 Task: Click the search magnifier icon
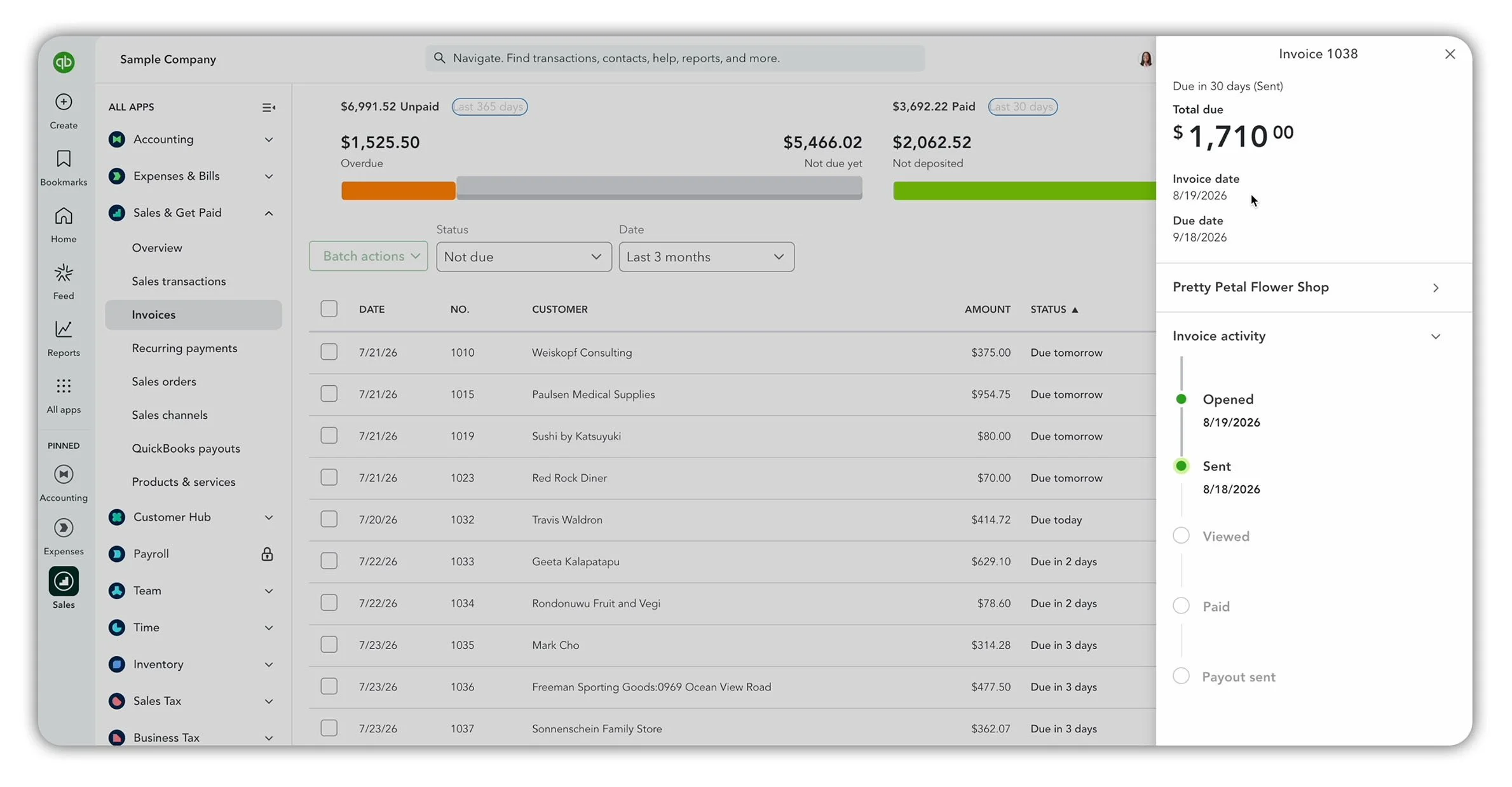coord(439,58)
